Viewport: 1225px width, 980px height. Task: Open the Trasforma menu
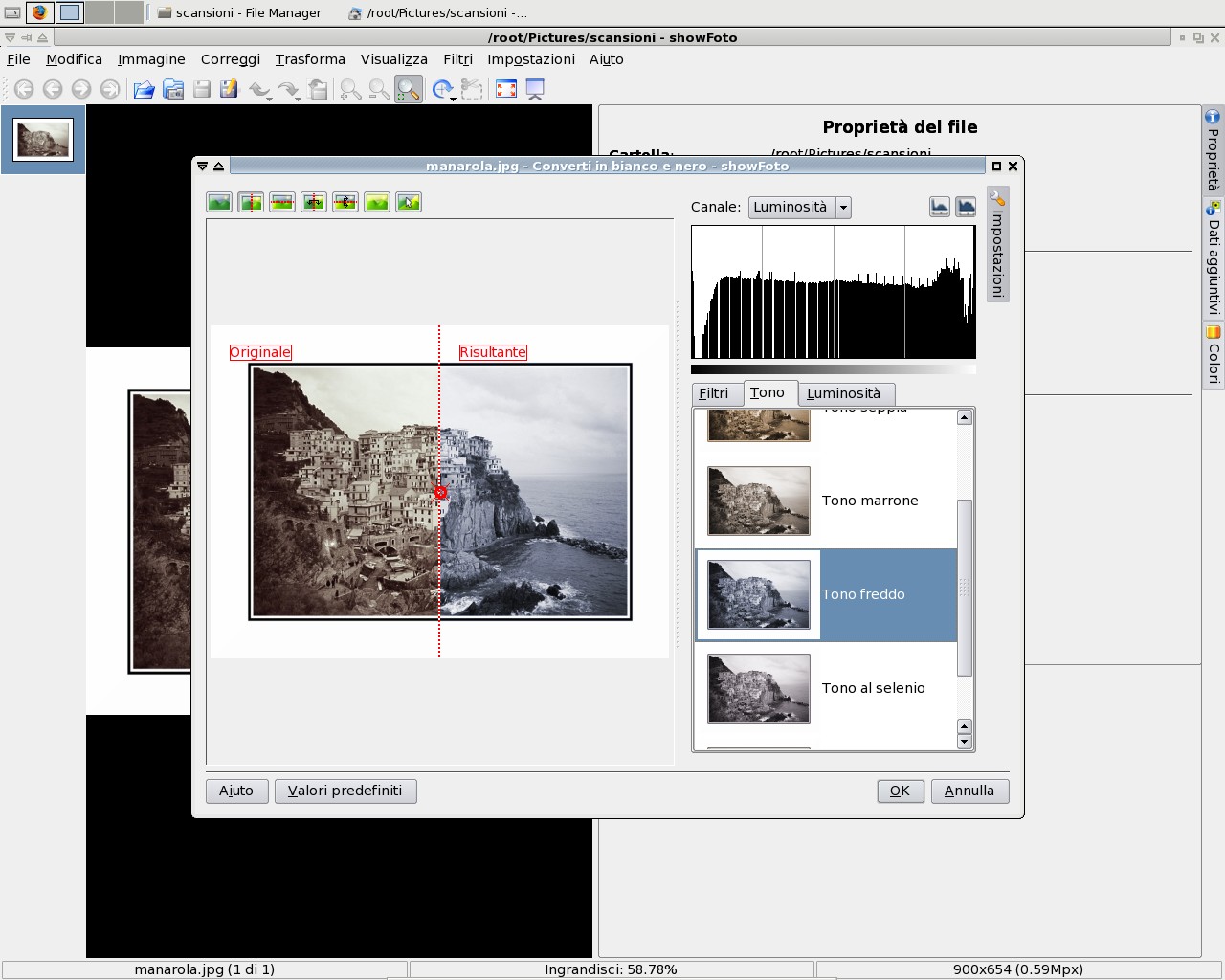[310, 59]
